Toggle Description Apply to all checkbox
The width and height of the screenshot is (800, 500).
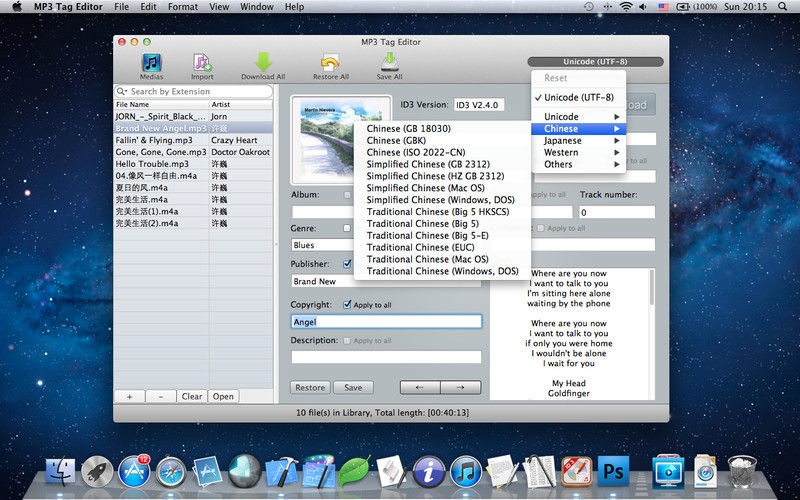tap(347, 340)
